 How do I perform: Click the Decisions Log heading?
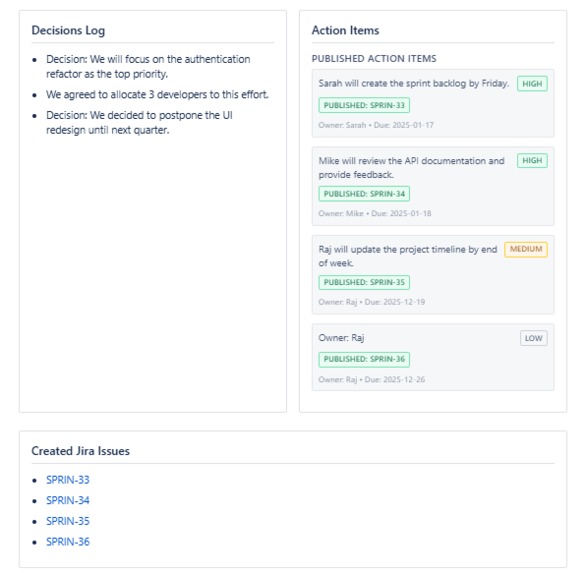point(68,31)
